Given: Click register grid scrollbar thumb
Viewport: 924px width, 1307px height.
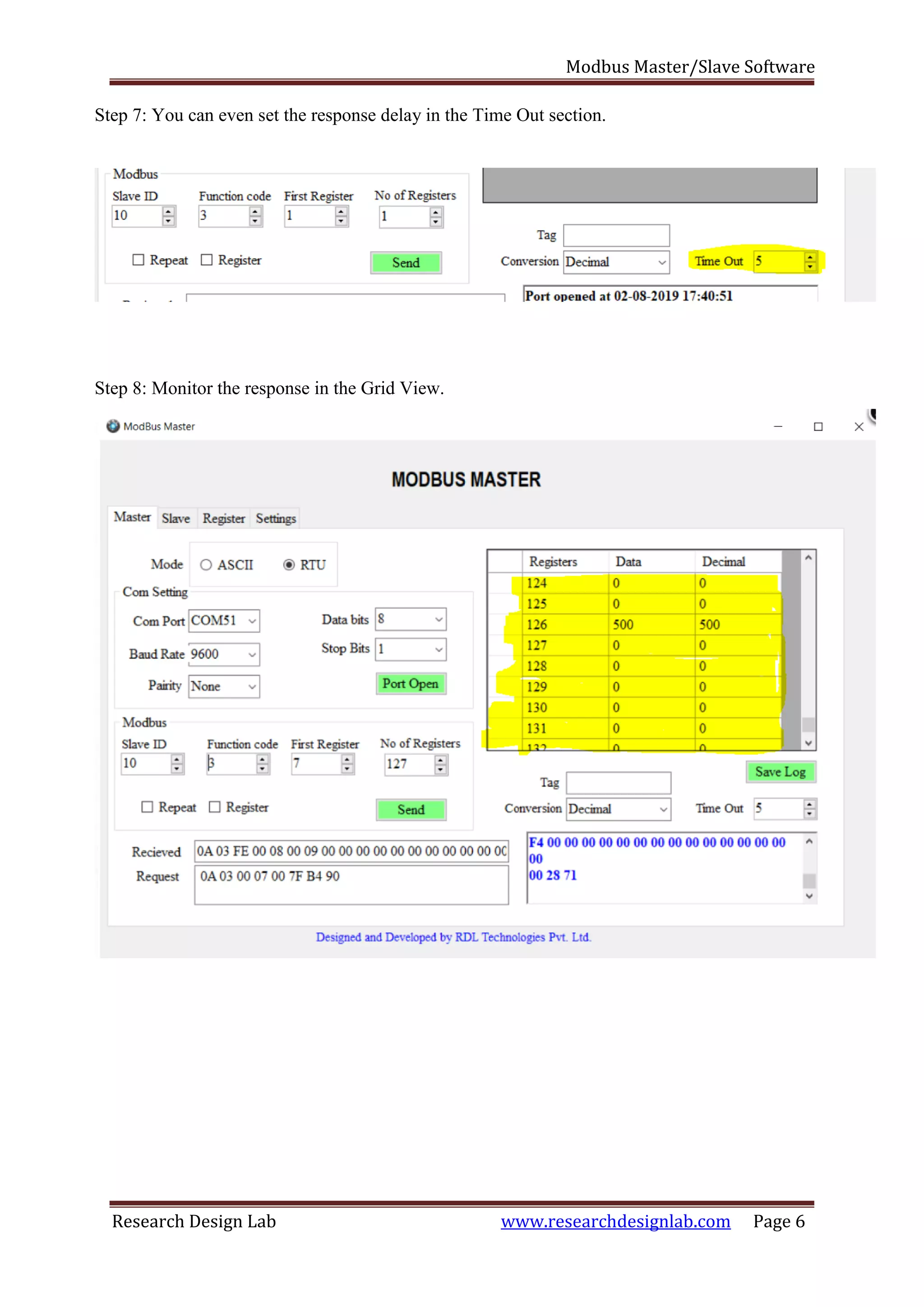Looking at the screenshot, I should tap(808, 725).
